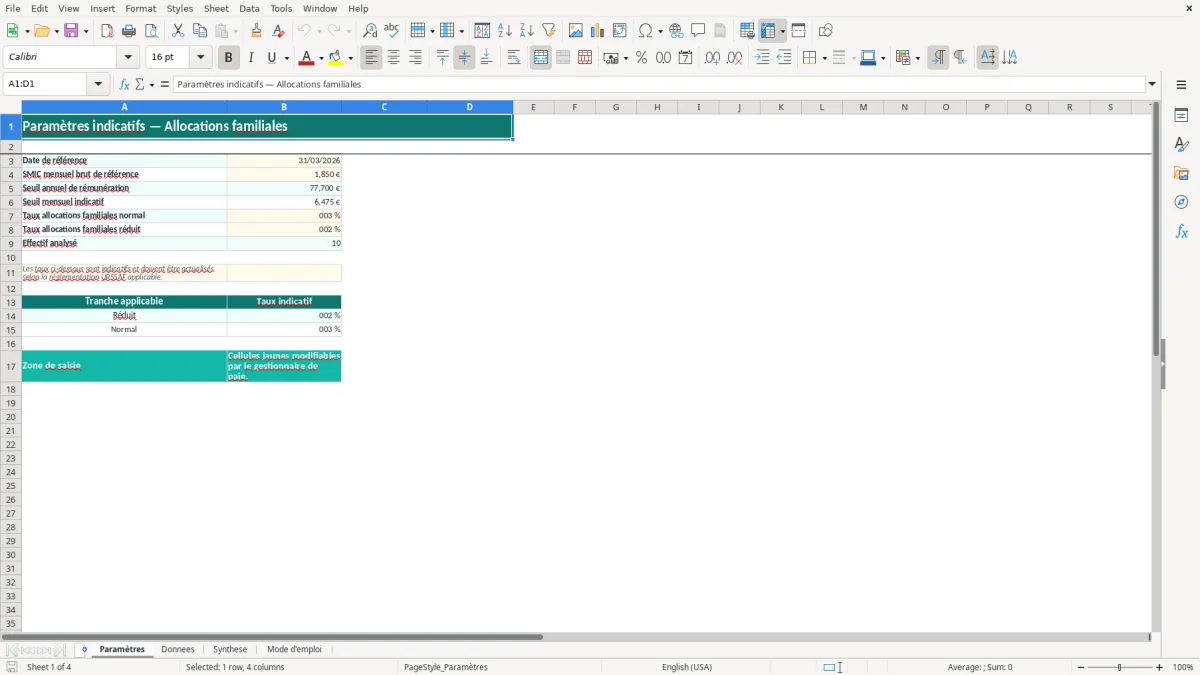Viewport: 1200px width, 675px height.
Task: Click the zoom slider handle
Action: coord(1120,667)
